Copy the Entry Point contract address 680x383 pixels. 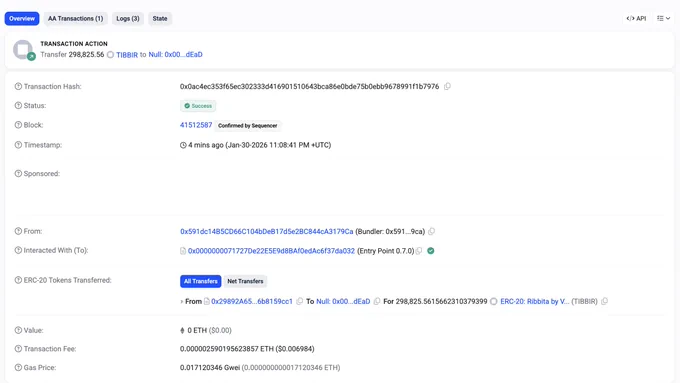pos(419,251)
